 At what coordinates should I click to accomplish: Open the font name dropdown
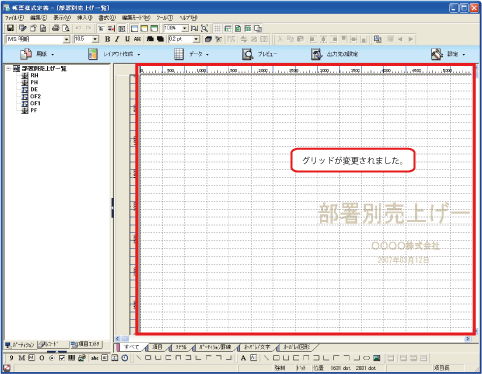(x=67, y=39)
